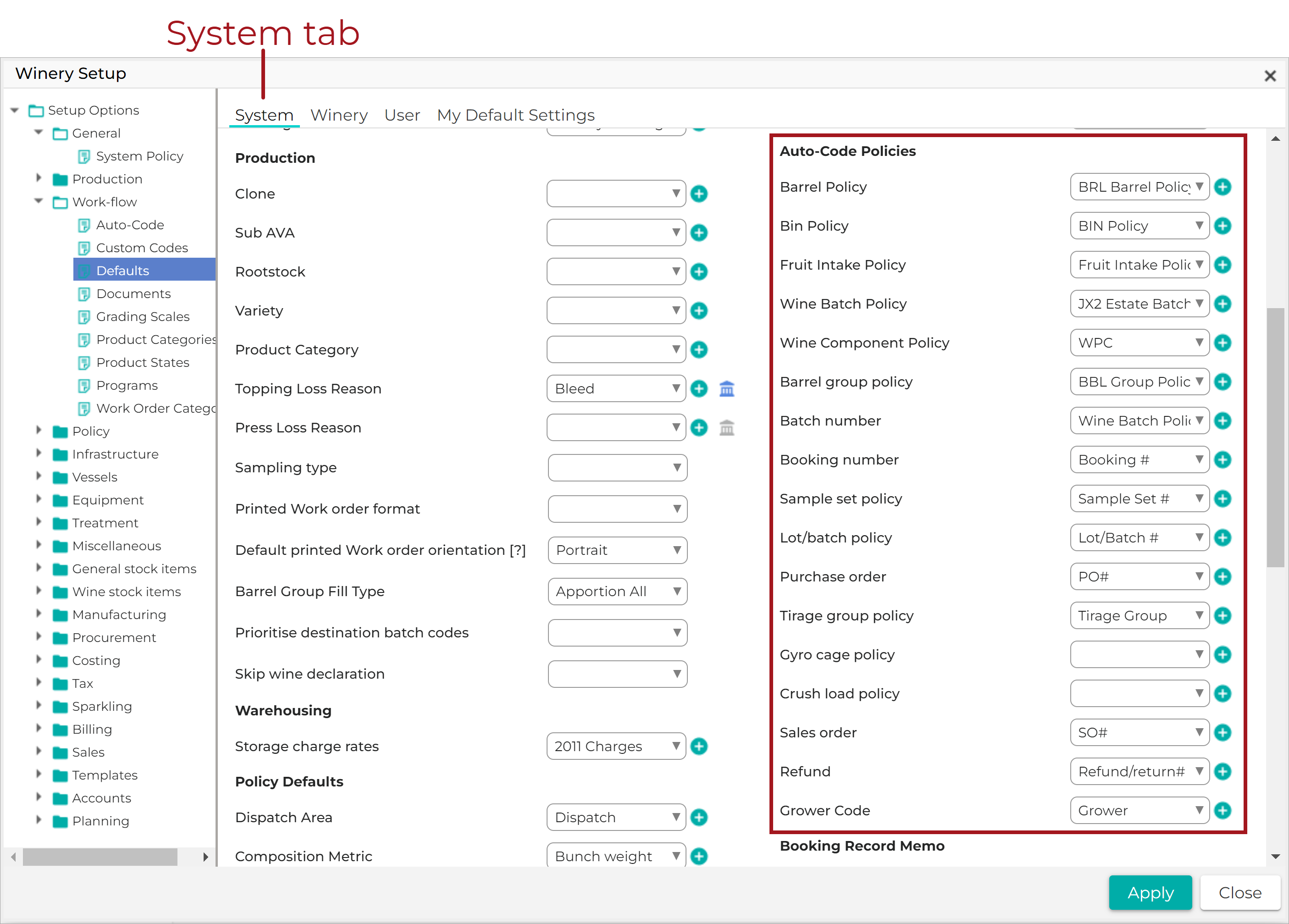Click scroll down arrow of main panel
This screenshot has width=1289, height=924.
click(x=1275, y=857)
